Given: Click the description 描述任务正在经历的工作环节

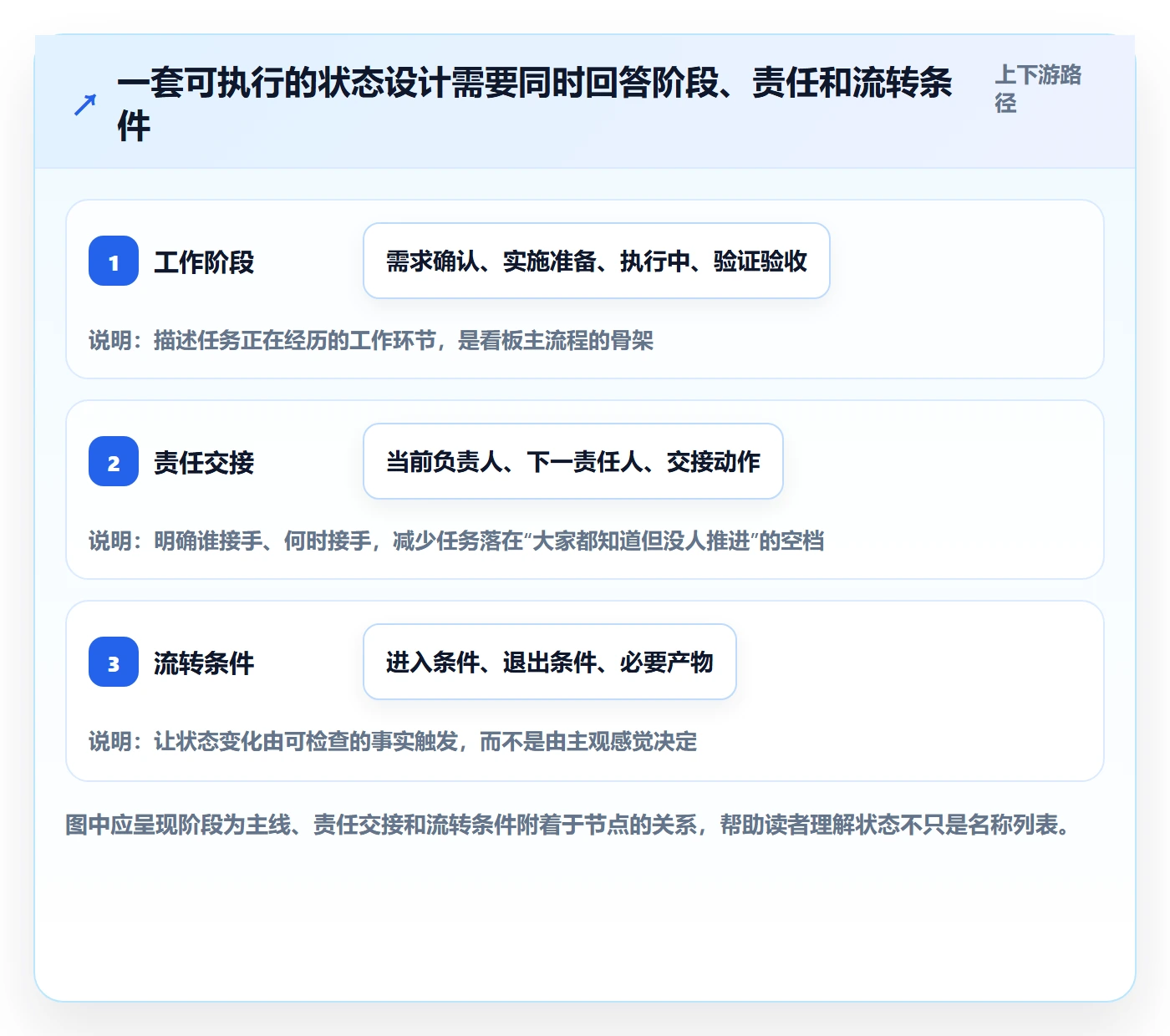Looking at the screenshot, I should (371, 341).
